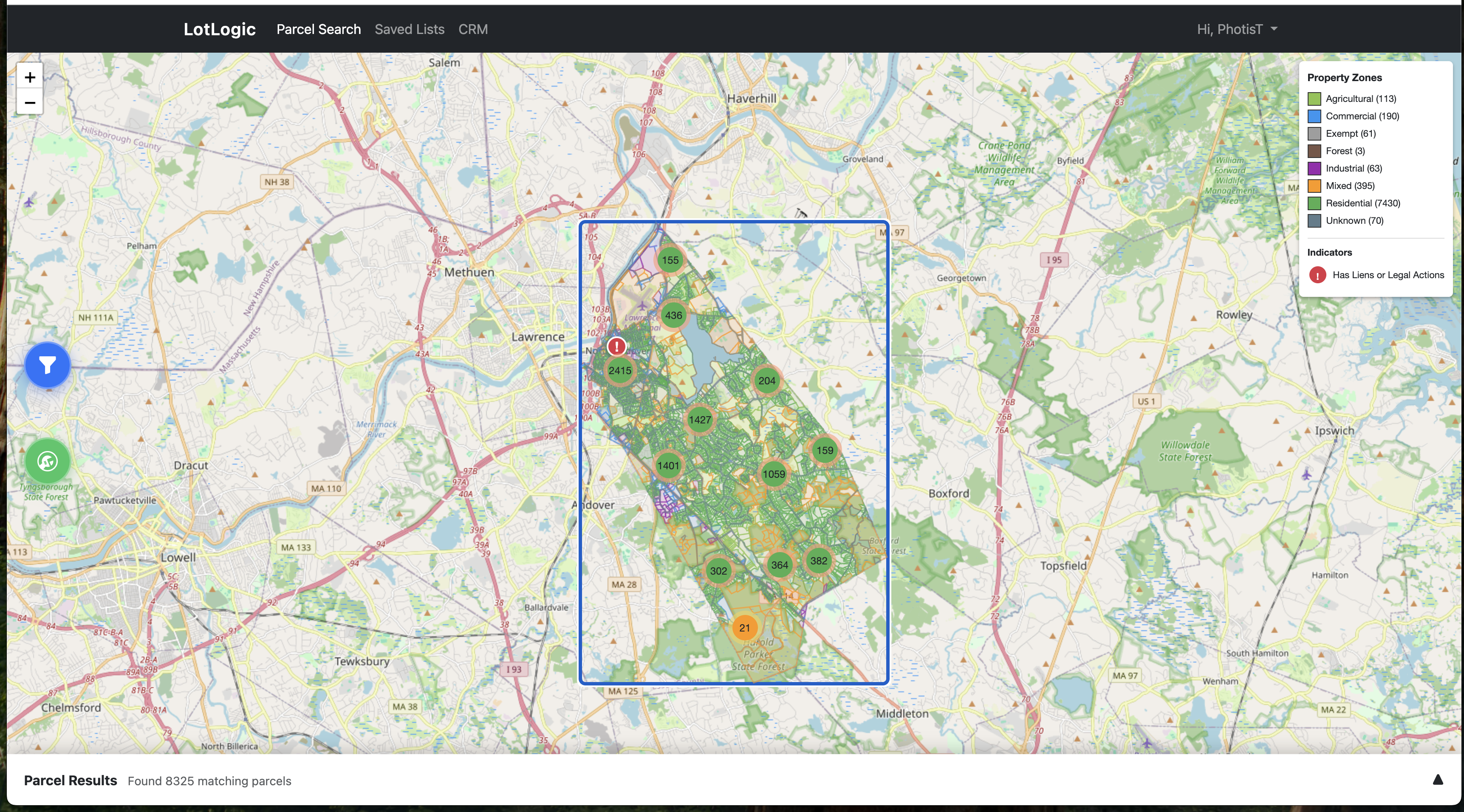Open the orange 21 cluster marker
The image size is (1464, 812).
point(744,628)
